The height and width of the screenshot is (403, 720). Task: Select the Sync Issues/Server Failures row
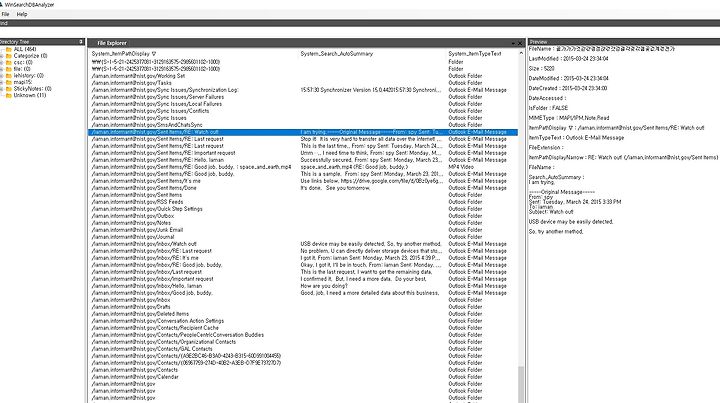pyautogui.click(x=303, y=97)
